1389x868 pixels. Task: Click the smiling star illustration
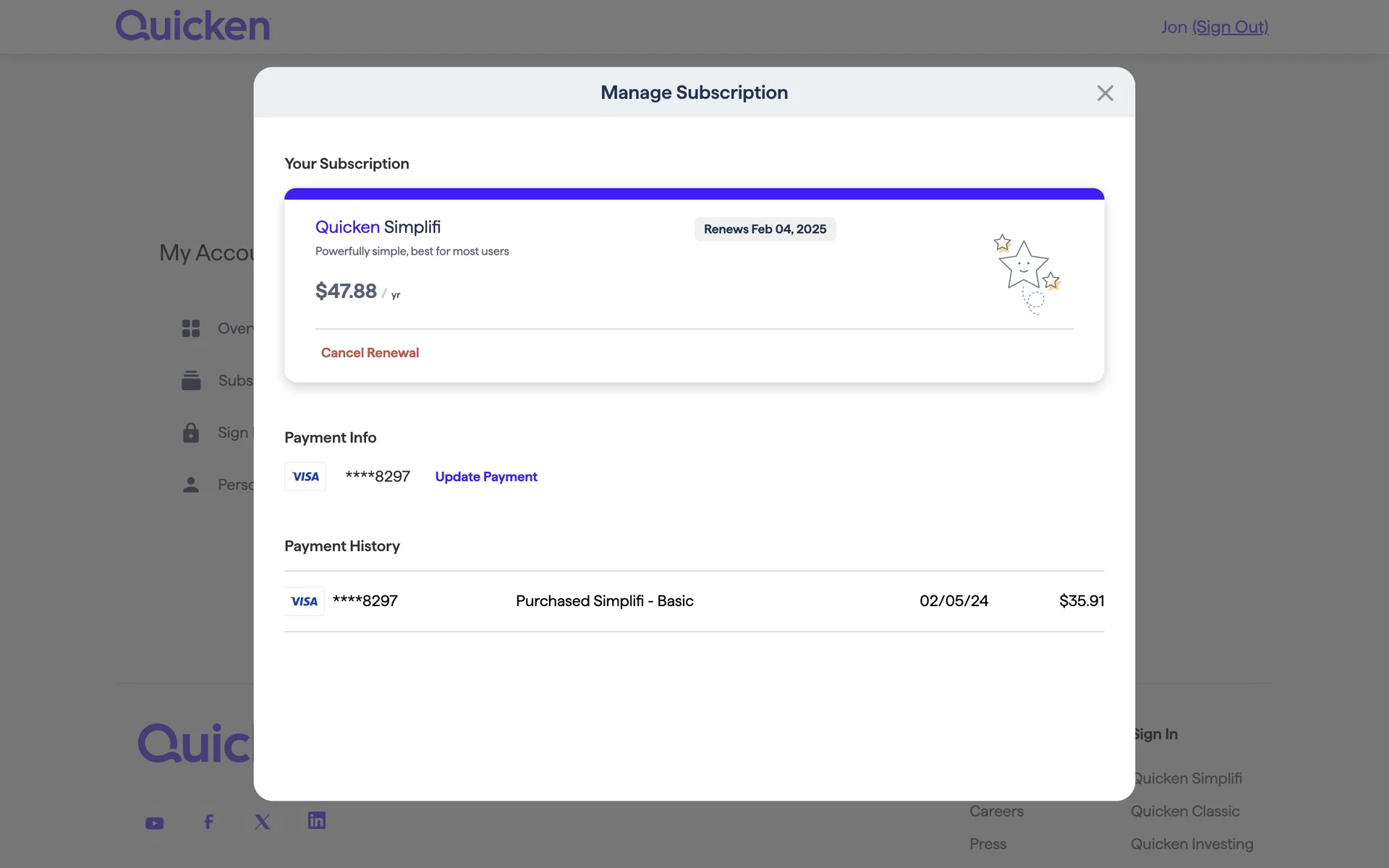[x=1027, y=273]
